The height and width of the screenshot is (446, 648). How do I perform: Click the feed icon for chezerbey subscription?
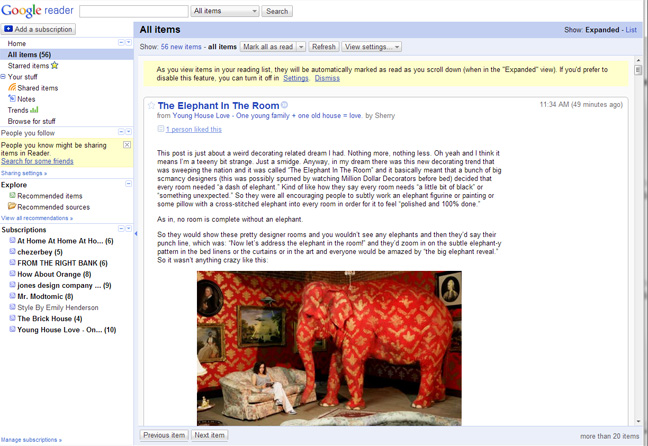click(13, 252)
